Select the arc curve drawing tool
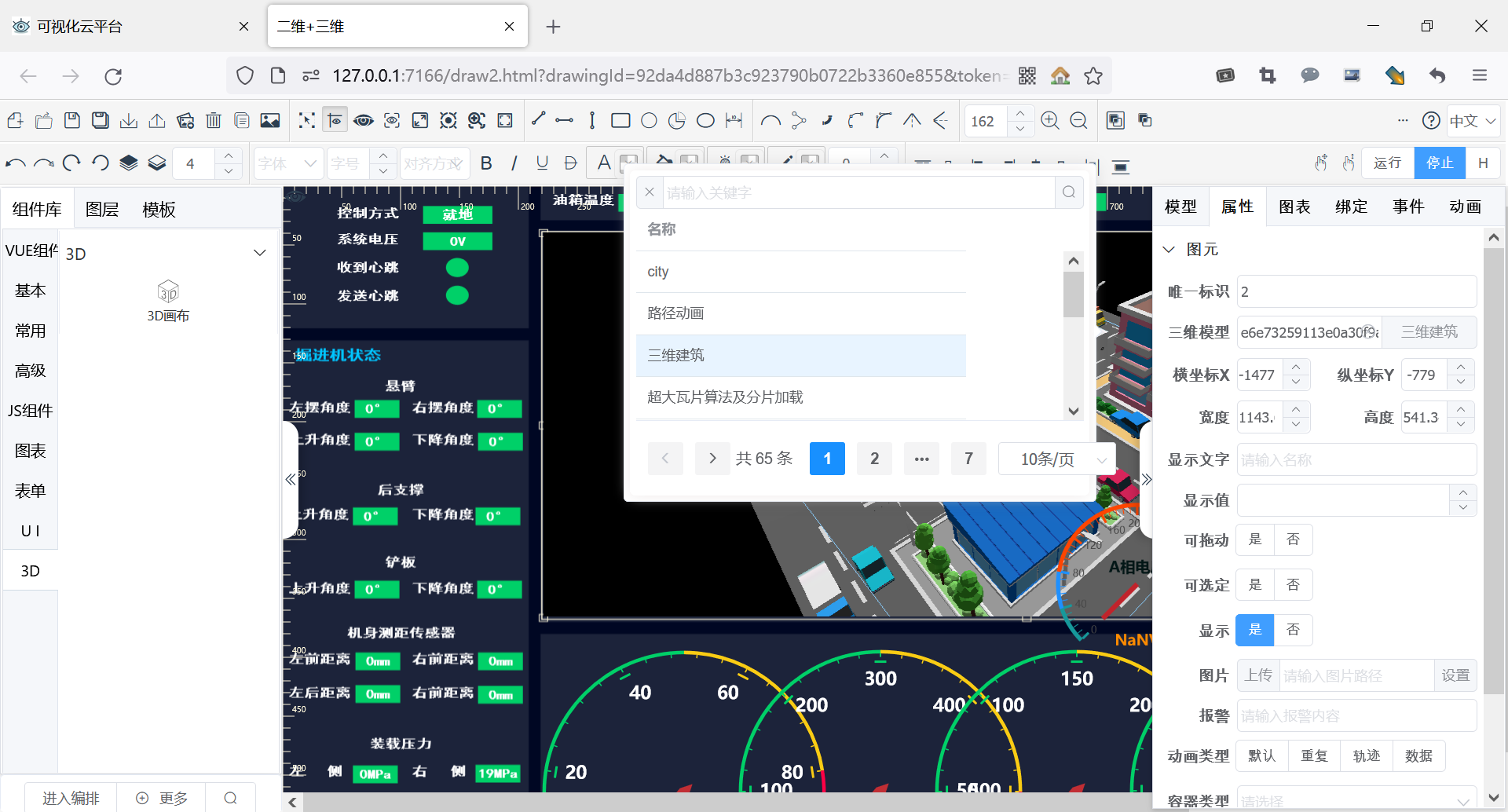The image size is (1508, 812). (770, 120)
